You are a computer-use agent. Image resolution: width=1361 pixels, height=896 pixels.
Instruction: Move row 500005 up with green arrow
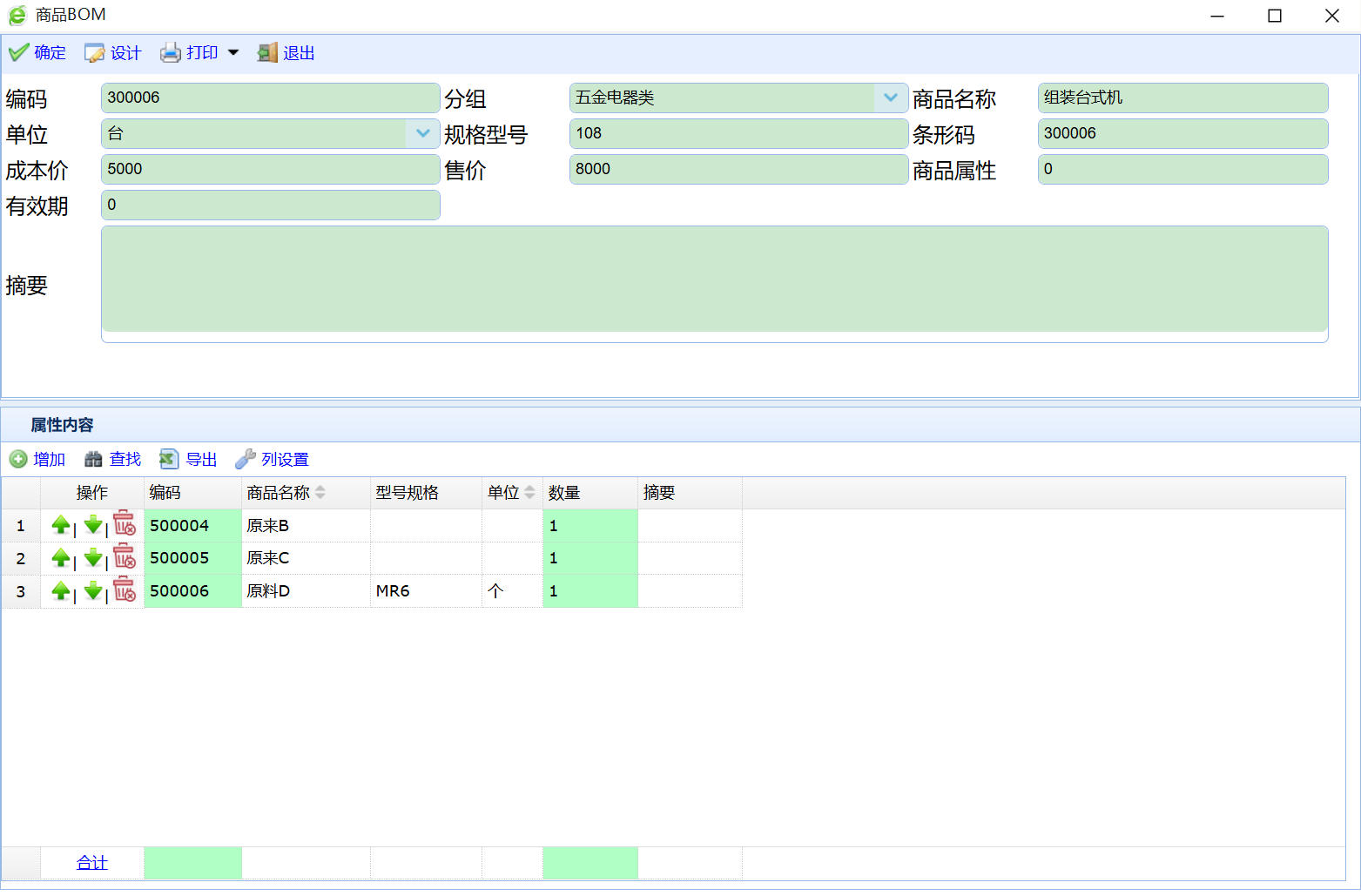pyautogui.click(x=61, y=558)
